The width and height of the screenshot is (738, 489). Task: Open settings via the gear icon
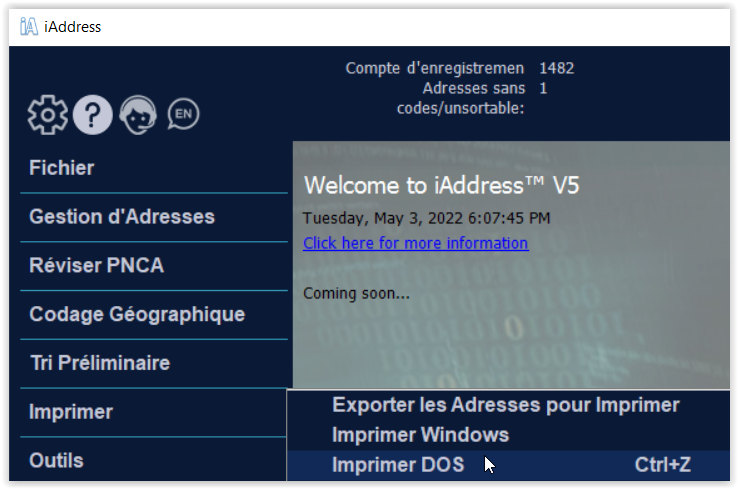pyautogui.click(x=48, y=115)
